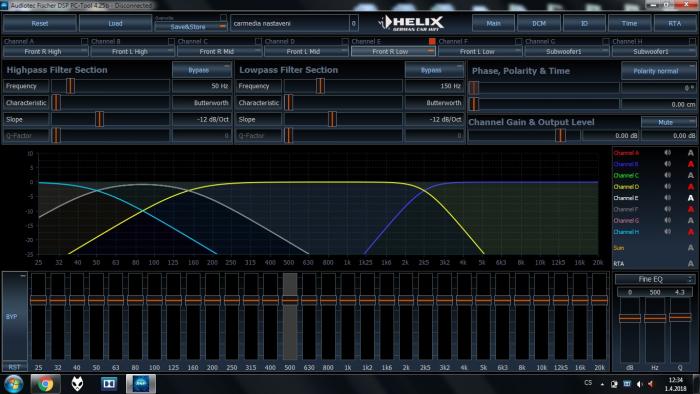
Task: Click the red A icon for Channel B
Action: point(690,164)
